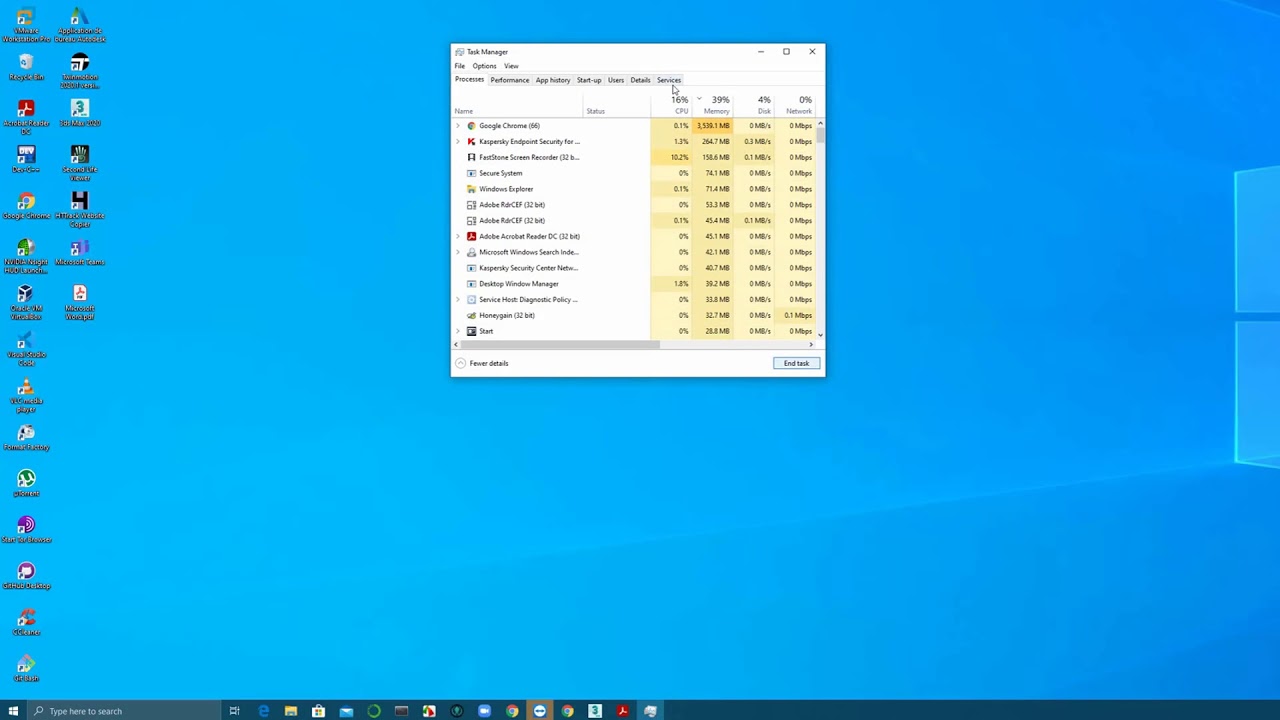Launch GitHub Desktop shortcut

(26, 575)
